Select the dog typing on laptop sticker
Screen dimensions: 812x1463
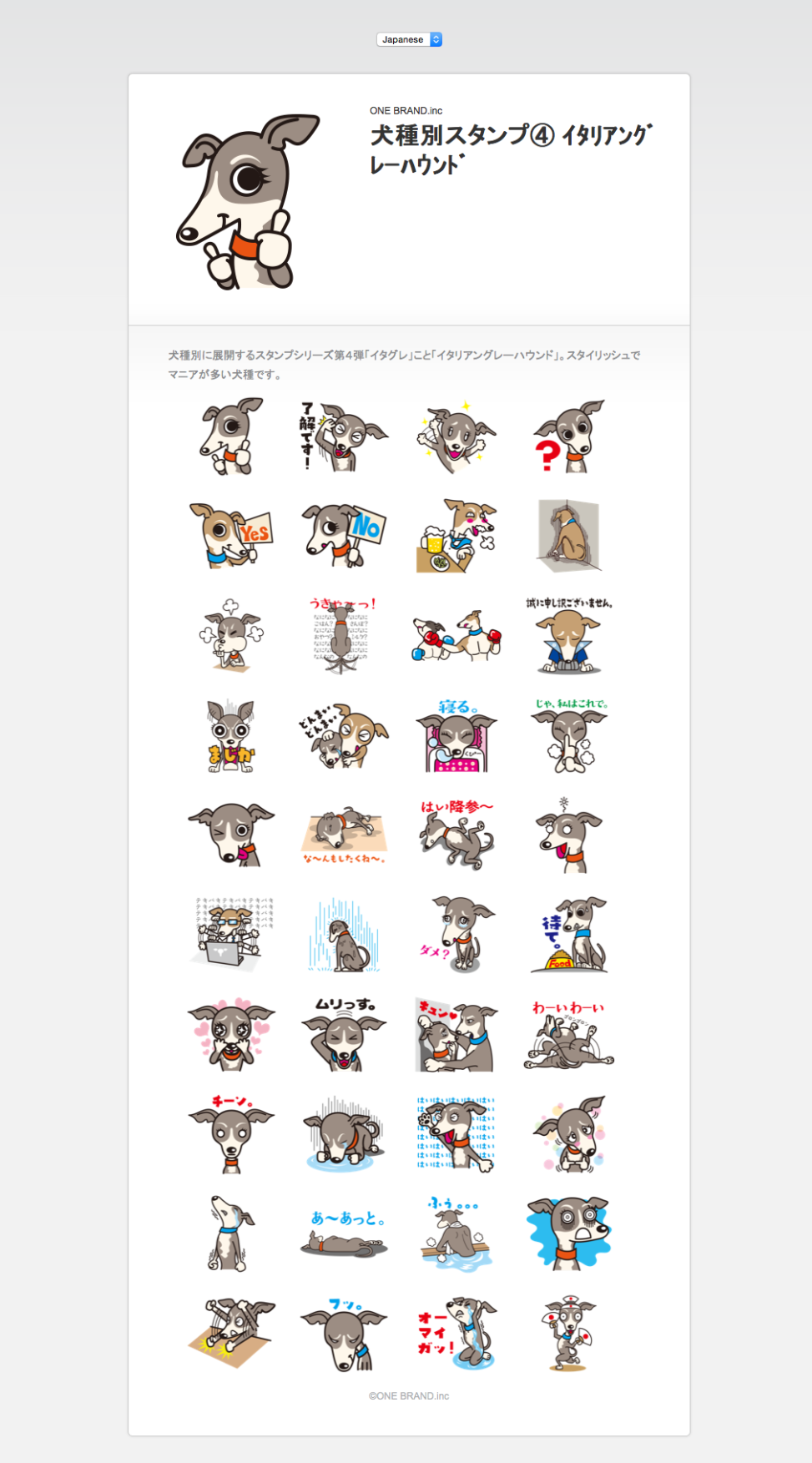click(231, 935)
